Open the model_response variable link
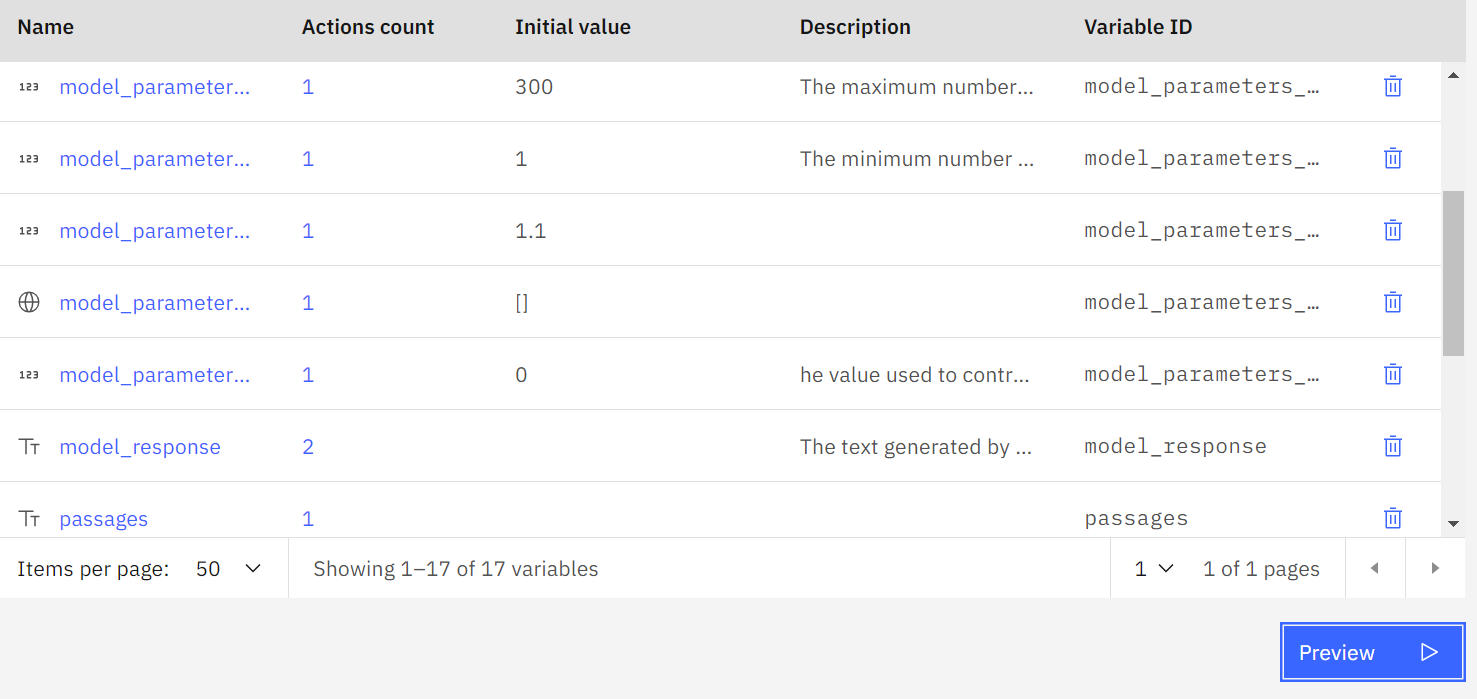This screenshot has height=699, width=1477. (x=140, y=447)
